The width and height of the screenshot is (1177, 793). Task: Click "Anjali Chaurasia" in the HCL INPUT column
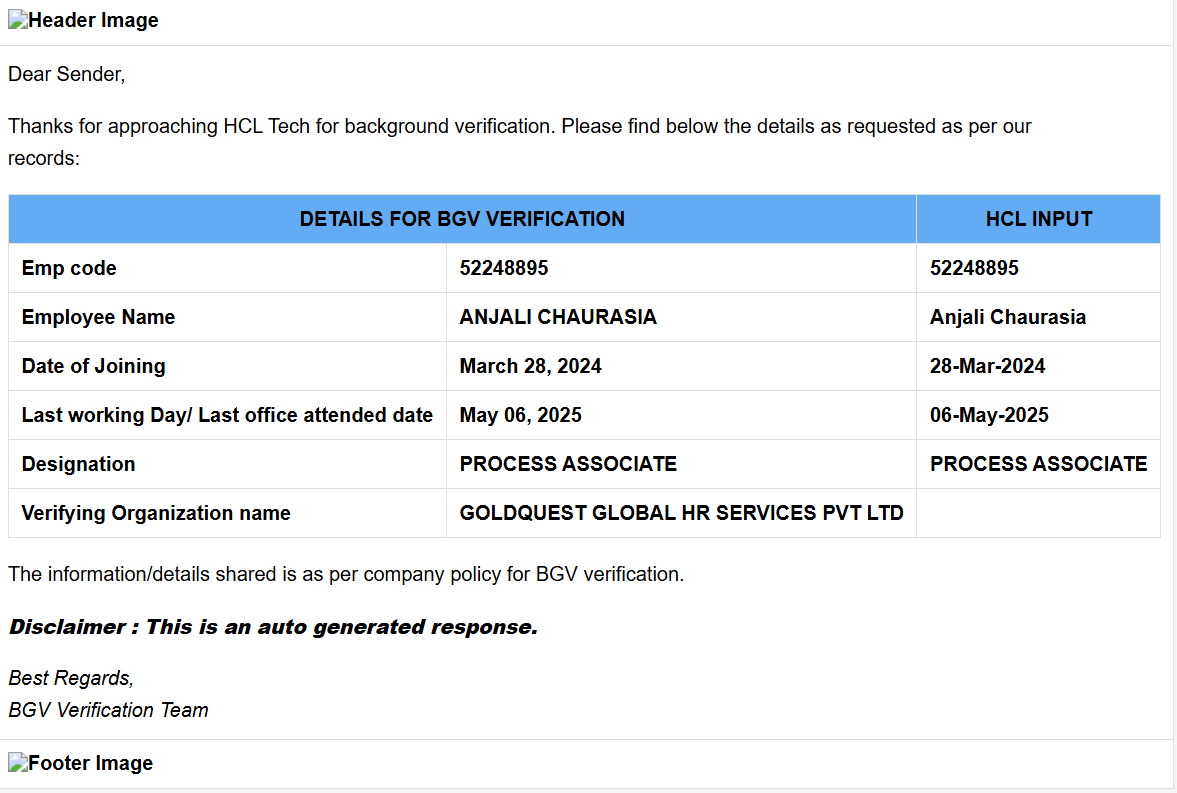(1007, 317)
